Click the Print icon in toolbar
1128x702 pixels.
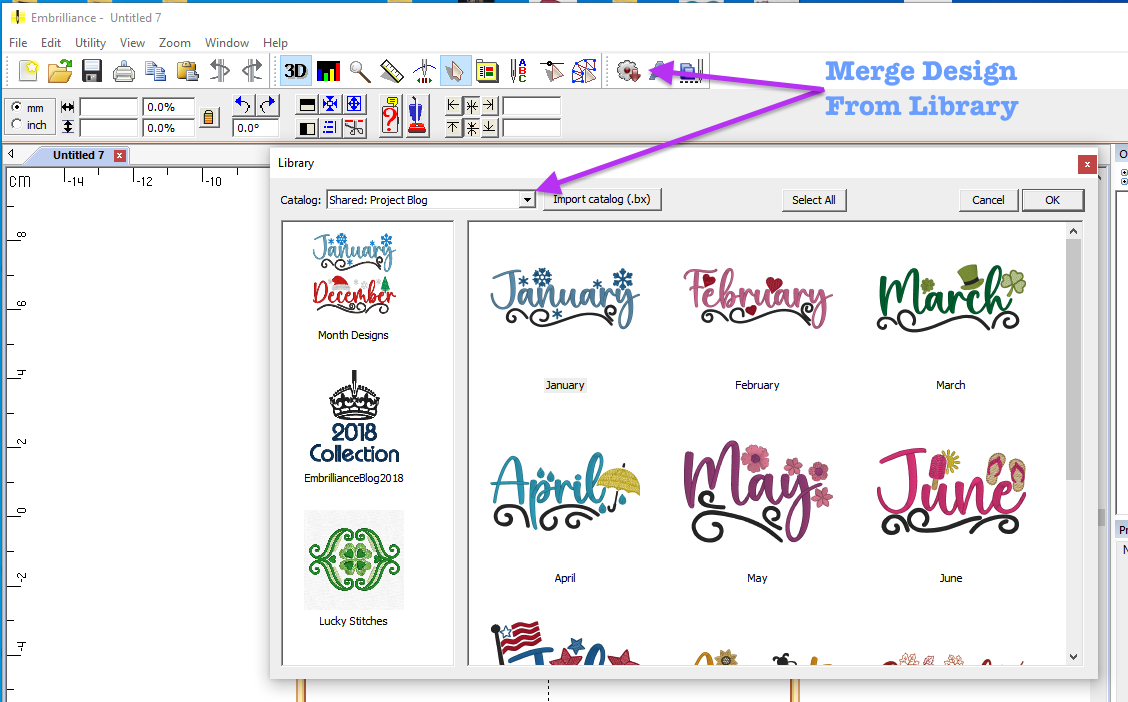click(124, 71)
